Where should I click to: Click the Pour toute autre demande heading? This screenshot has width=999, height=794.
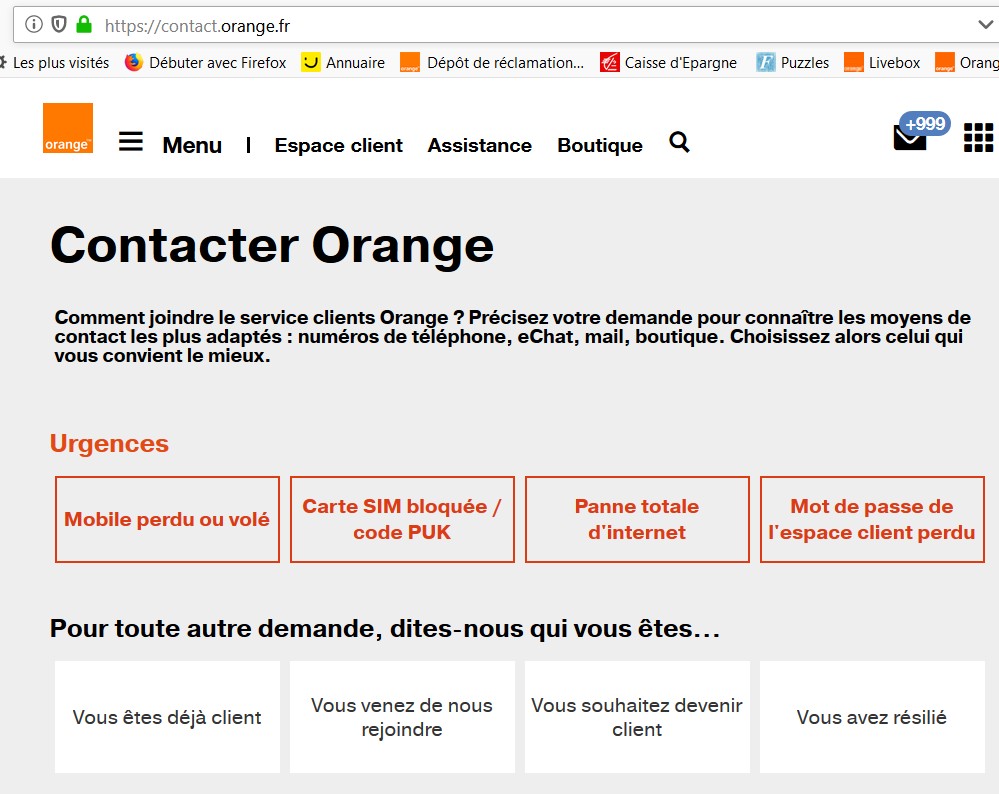pos(385,628)
